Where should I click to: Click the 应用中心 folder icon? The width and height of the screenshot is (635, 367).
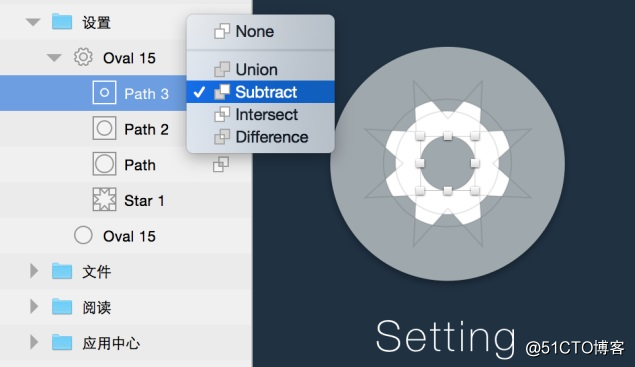62,342
